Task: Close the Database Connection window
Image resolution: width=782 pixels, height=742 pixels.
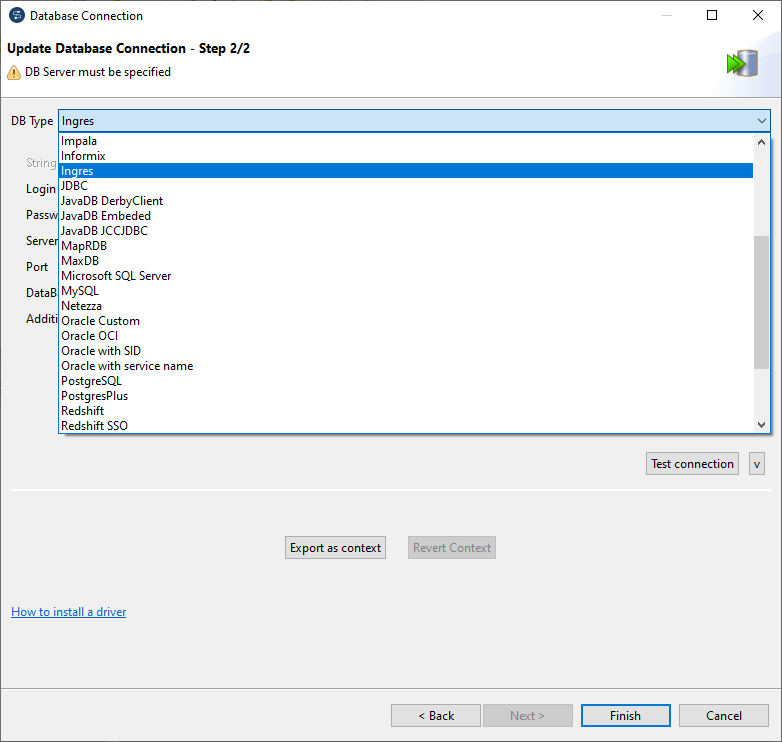Action: point(758,15)
